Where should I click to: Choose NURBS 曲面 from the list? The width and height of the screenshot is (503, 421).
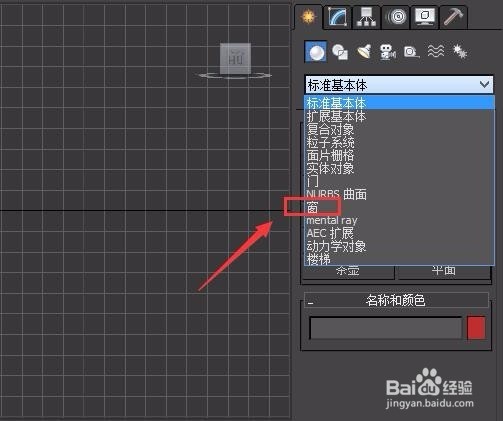point(399,194)
